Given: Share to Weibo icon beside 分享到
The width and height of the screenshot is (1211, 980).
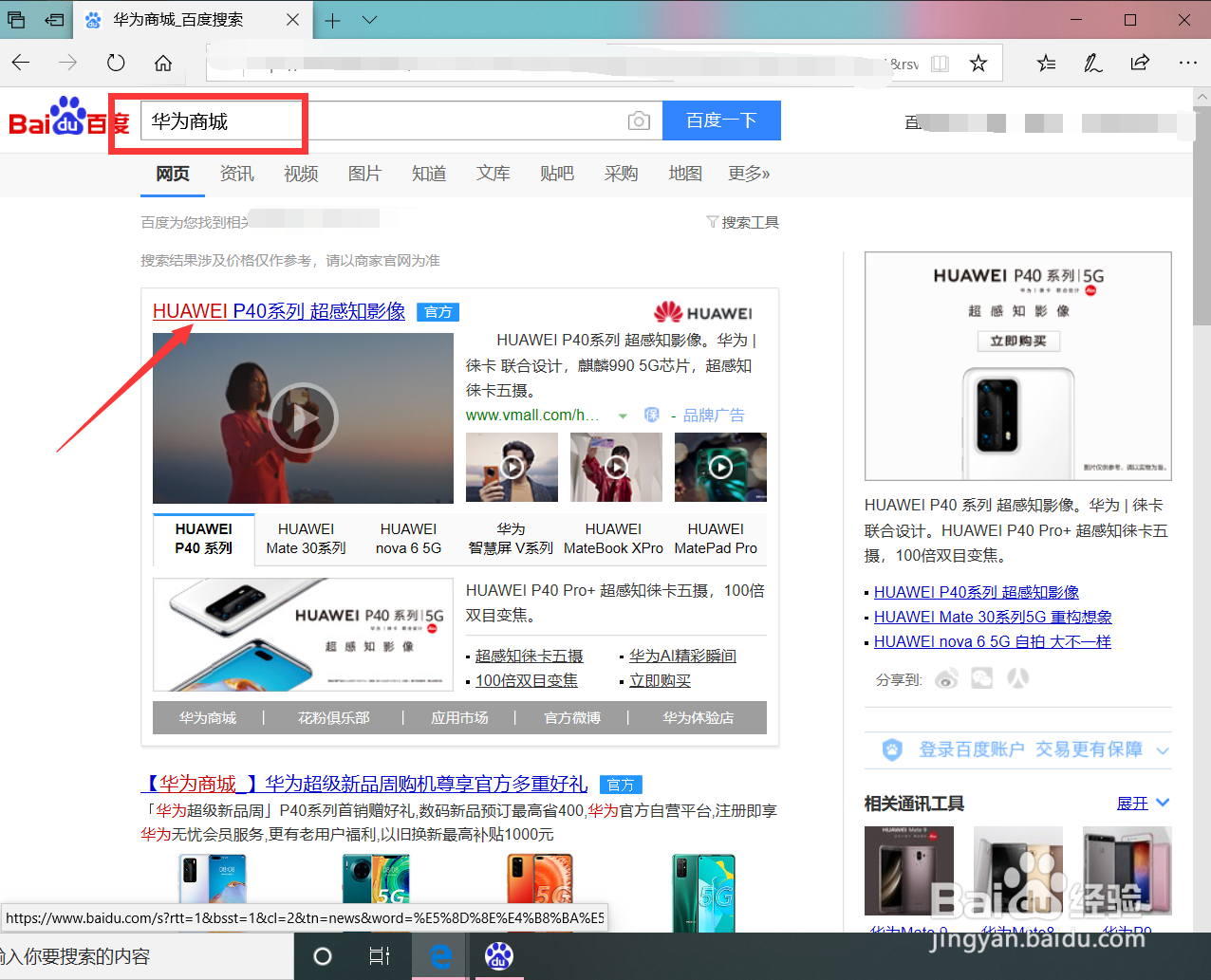Looking at the screenshot, I should (x=946, y=678).
